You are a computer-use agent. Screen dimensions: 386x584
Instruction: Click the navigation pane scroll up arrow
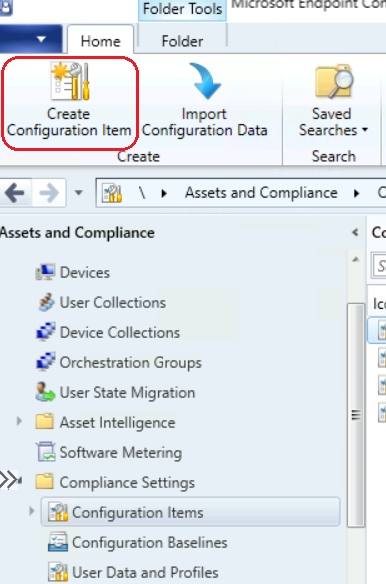355,259
